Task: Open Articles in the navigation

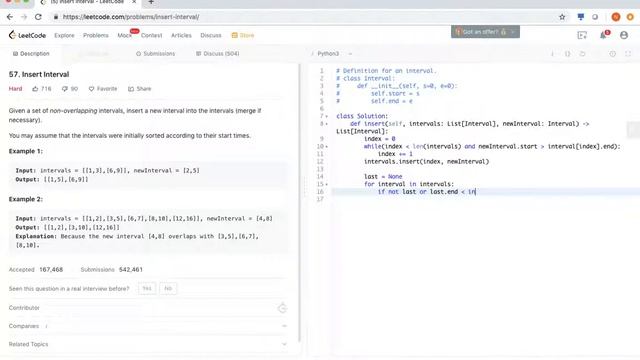Action: 181,36
